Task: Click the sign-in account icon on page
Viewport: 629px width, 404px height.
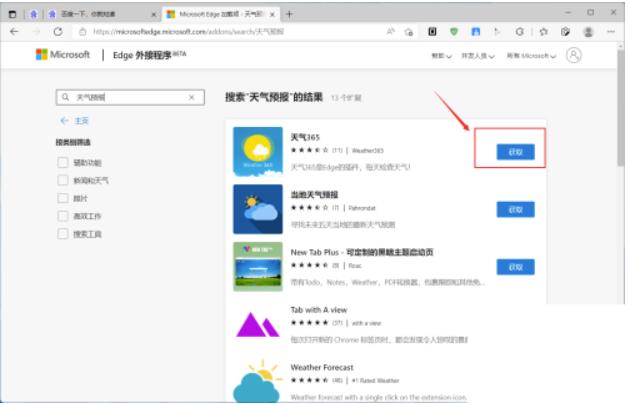Action: pos(574,55)
